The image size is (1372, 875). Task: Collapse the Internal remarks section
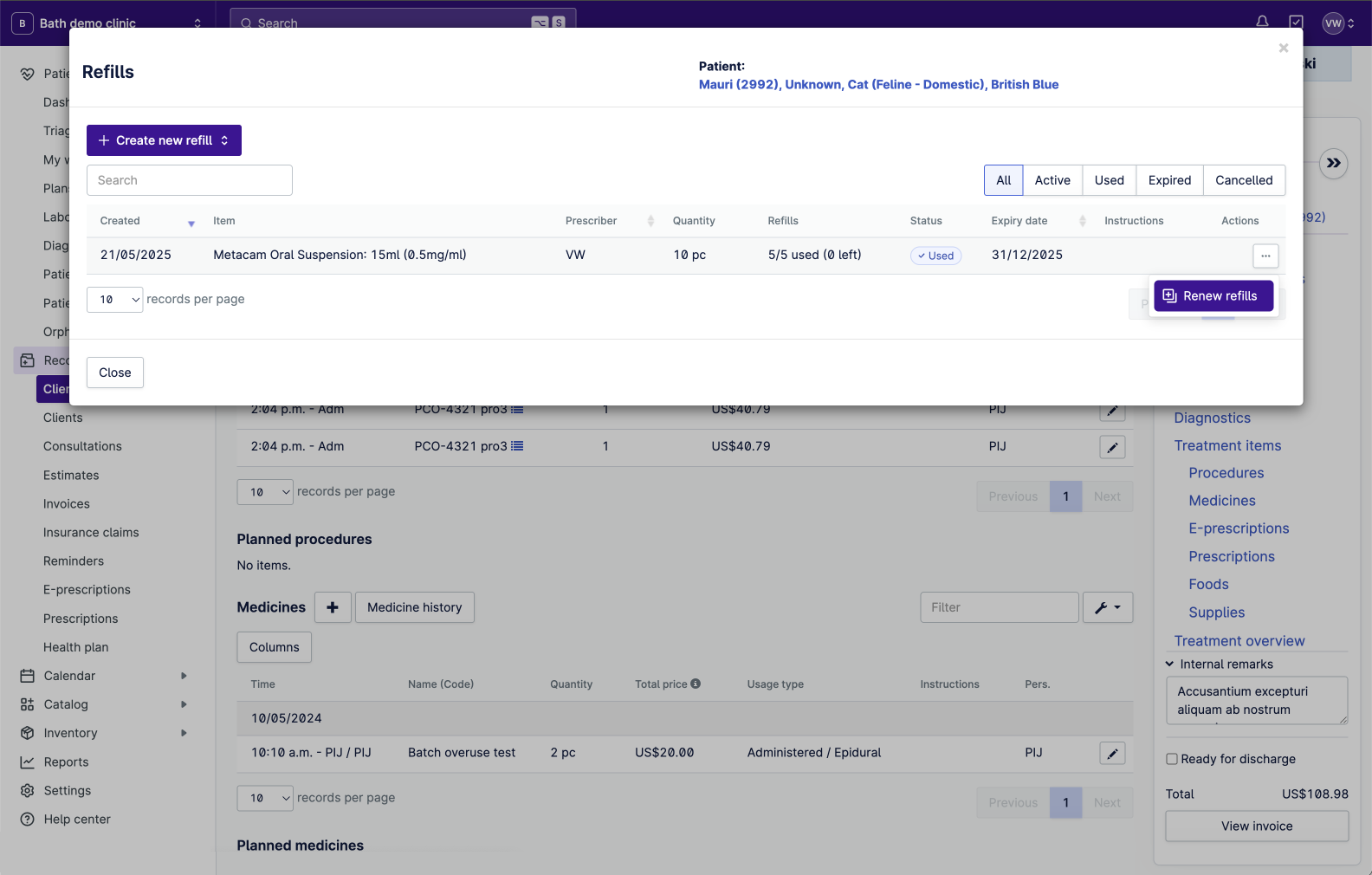click(x=1169, y=664)
